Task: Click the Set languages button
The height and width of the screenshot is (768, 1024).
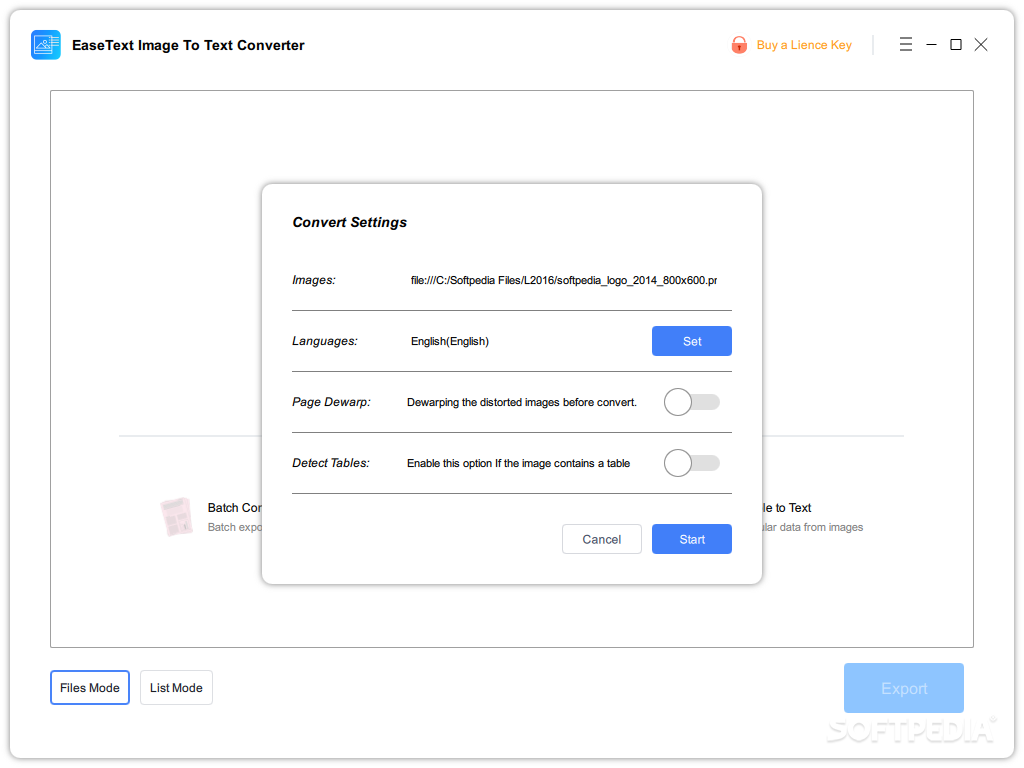Action: [692, 341]
